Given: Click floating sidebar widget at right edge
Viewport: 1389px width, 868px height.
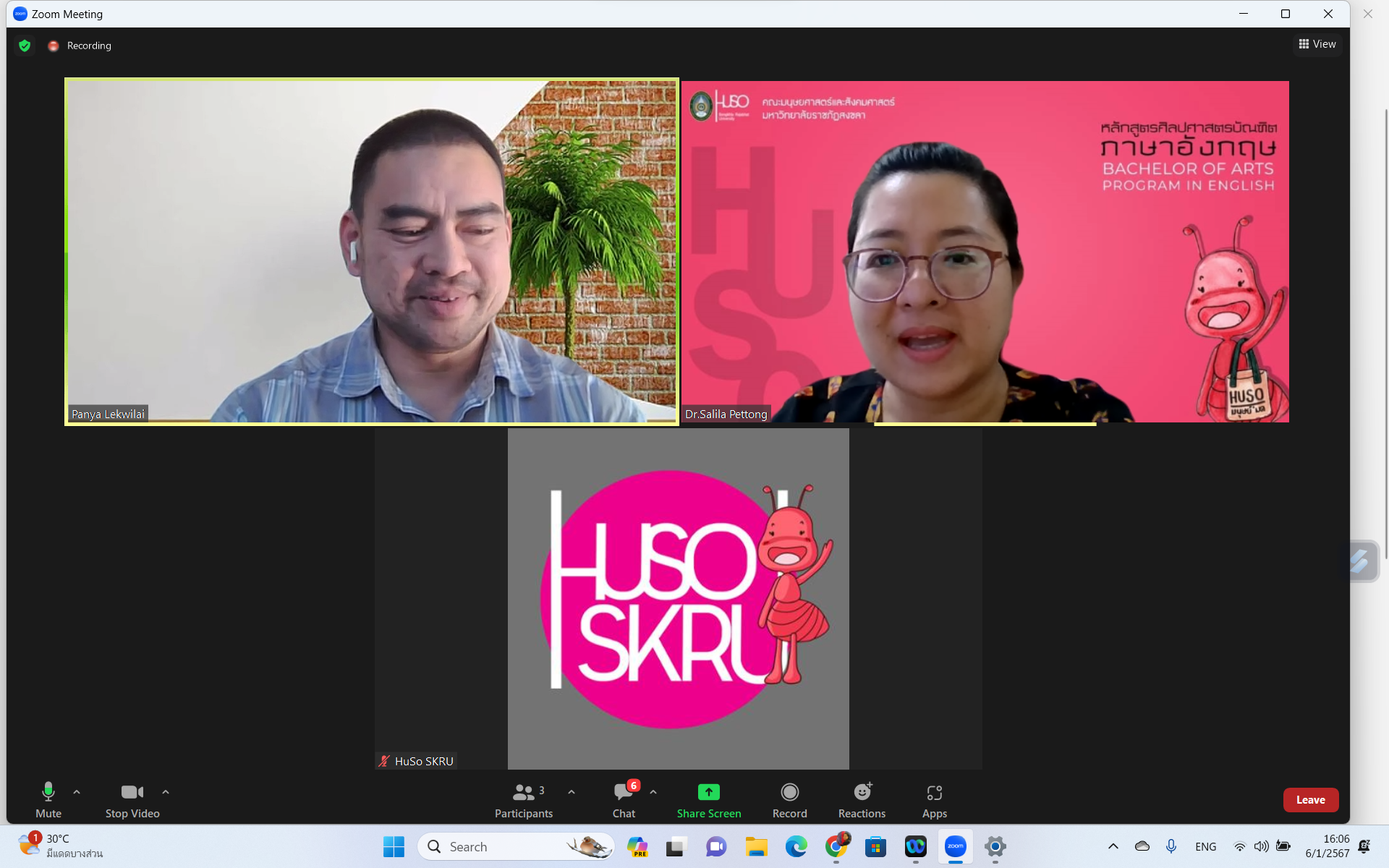Looking at the screenshot, I should pyautogui.click(x=1362, y=561).
